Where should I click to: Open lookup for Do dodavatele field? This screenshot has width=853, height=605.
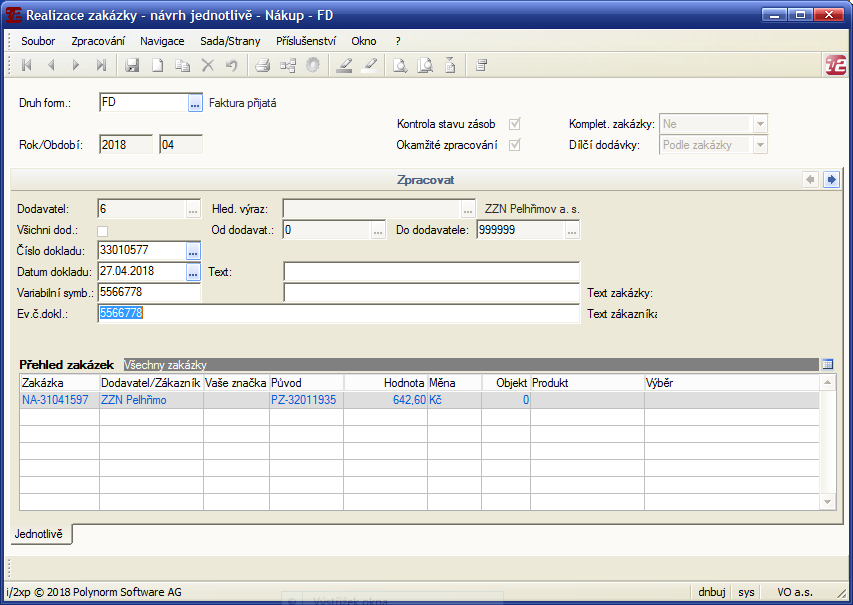572,230
